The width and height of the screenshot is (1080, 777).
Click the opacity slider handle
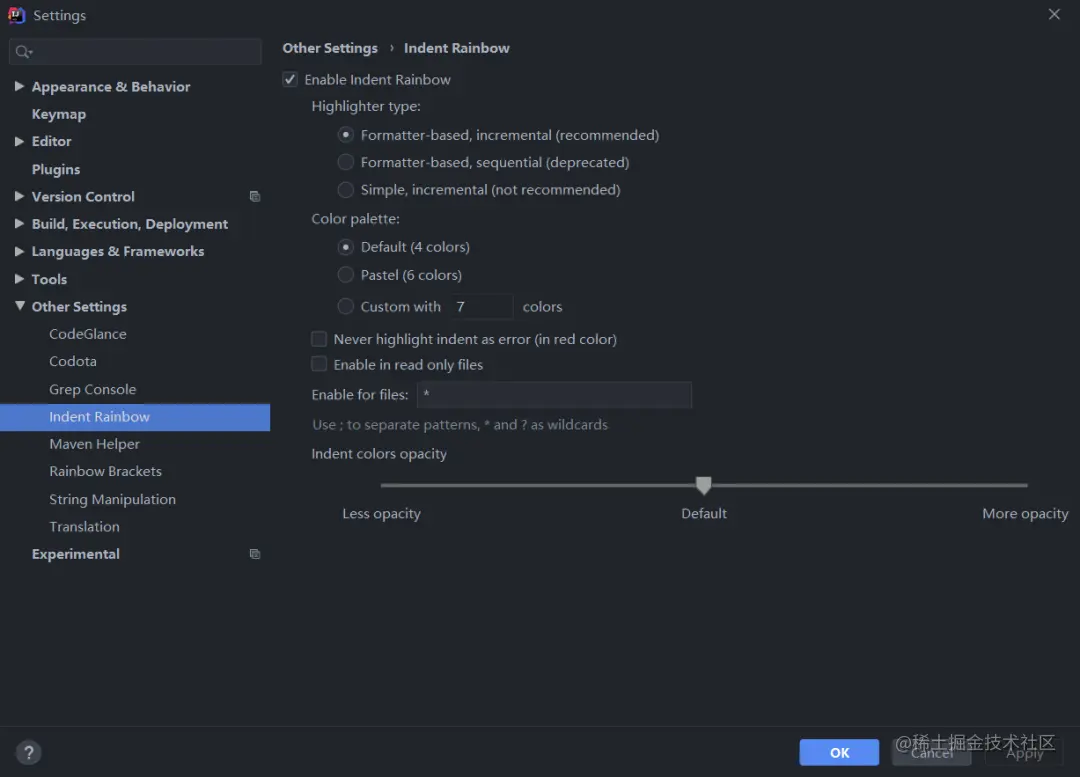pyautogui.click(x=703, y=485)
